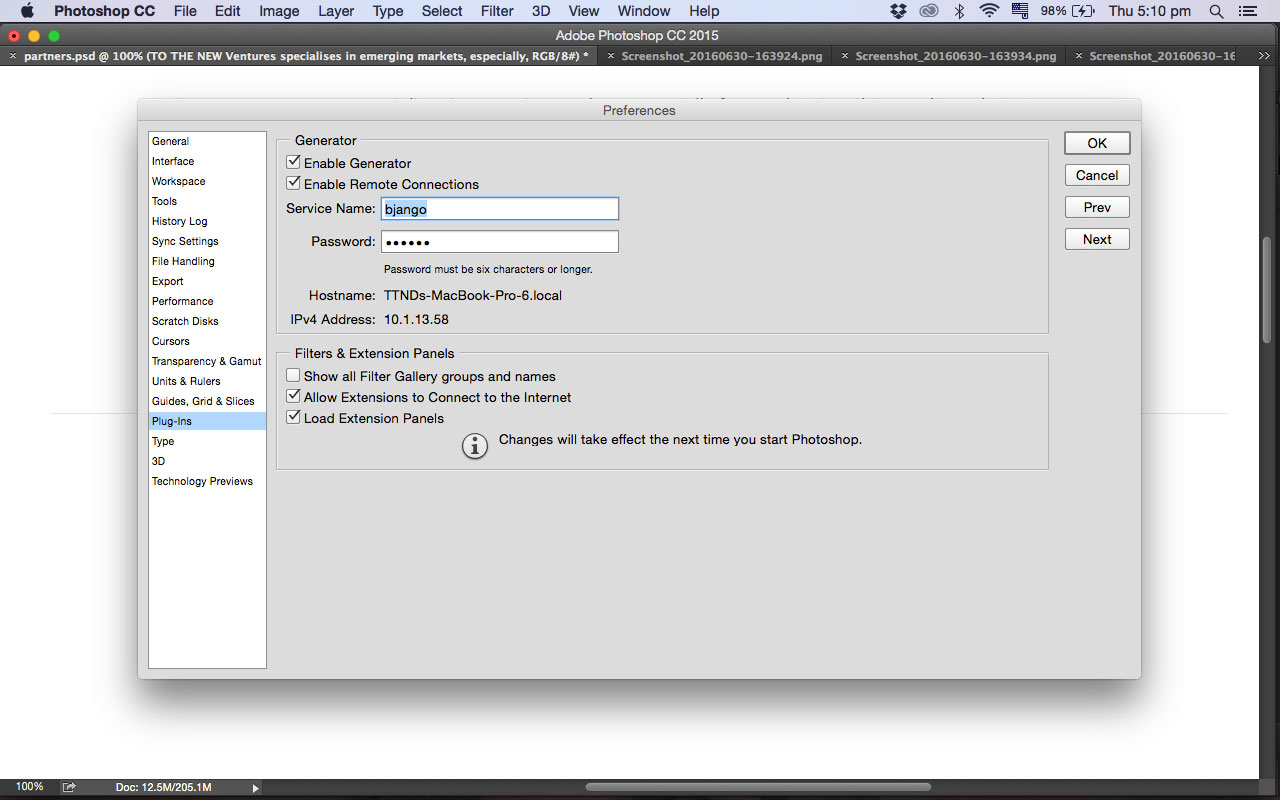Screen dimensions: 1280x800
Task: Close the partners.psd document tab
Action: coord(13,56)
